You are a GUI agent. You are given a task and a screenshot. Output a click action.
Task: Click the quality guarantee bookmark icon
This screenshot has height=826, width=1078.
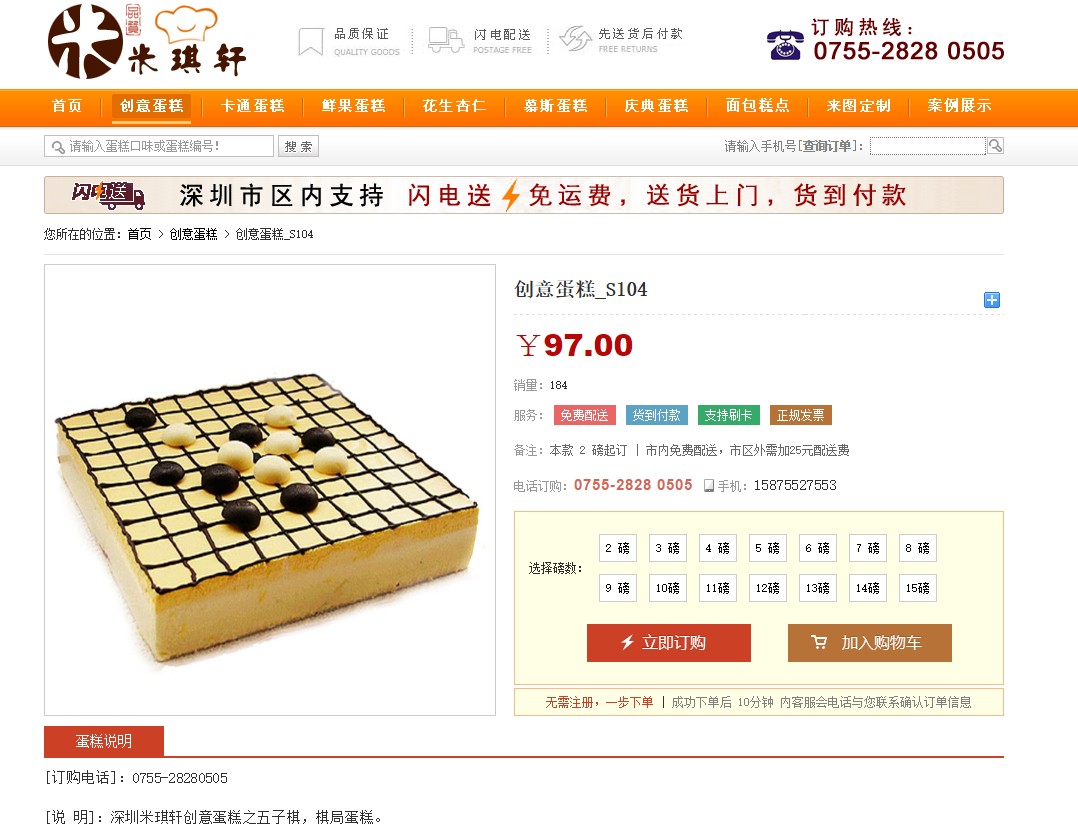coord(311,41)
